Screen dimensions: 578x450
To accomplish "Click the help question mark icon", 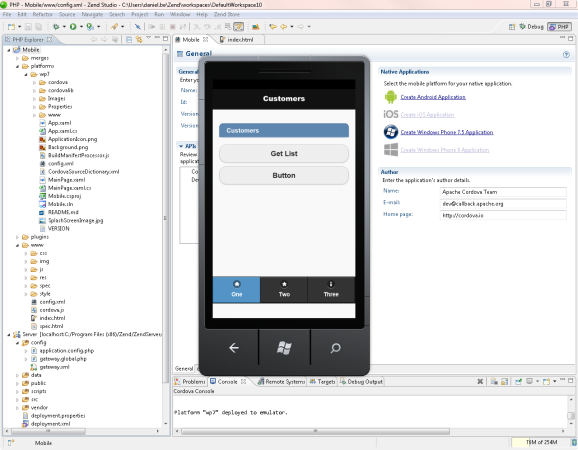I will coord(566,55).
